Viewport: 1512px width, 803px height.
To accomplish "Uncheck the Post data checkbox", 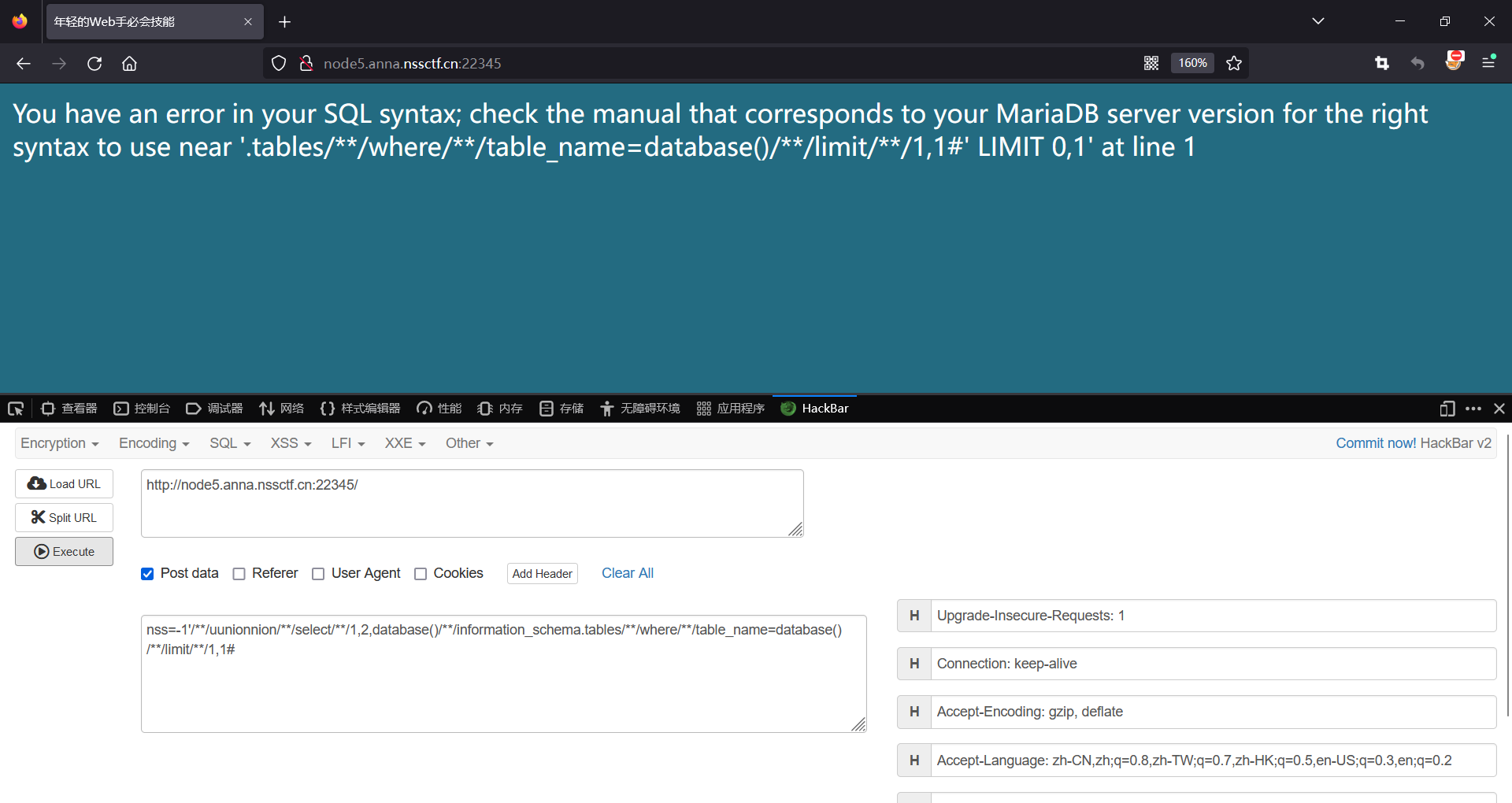I will coord(147,574).
